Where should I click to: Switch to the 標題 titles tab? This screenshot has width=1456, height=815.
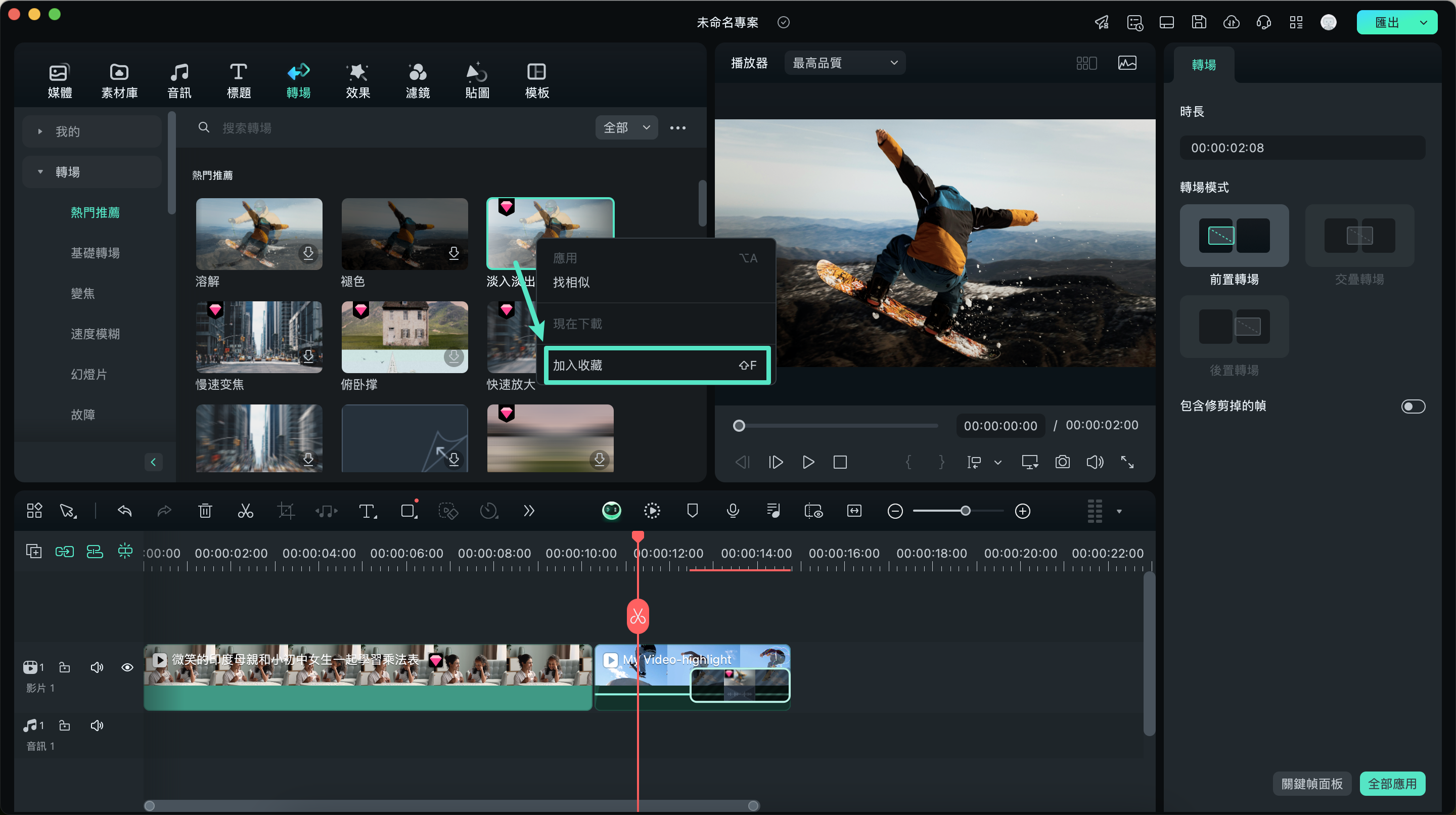[239, 81]
